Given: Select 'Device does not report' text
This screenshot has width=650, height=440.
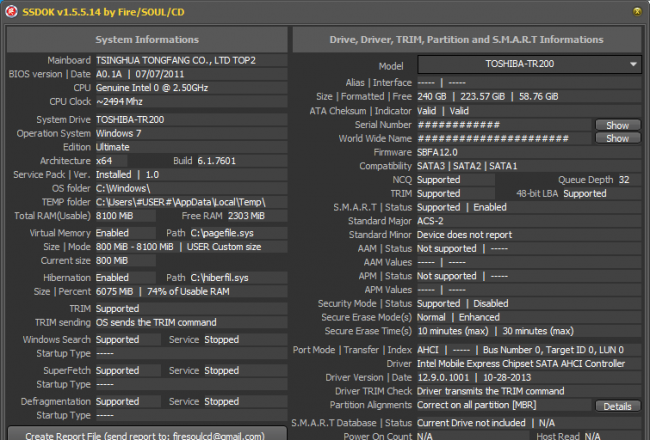Looking at the screenshot, I should click(x=464, y=235).
